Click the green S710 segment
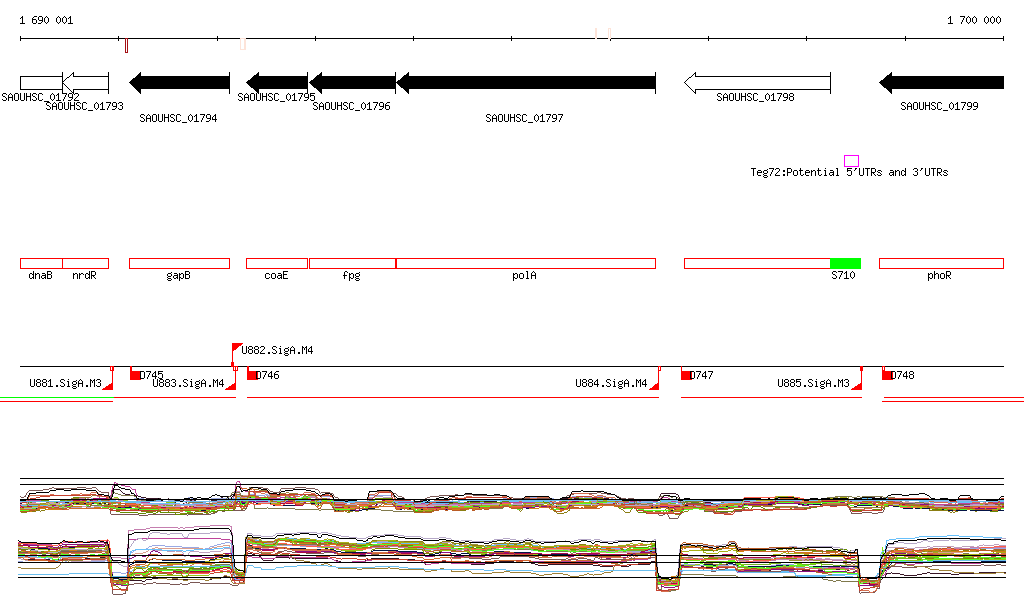This screenshot has height=611, width=1024. [x=845, y=264]
